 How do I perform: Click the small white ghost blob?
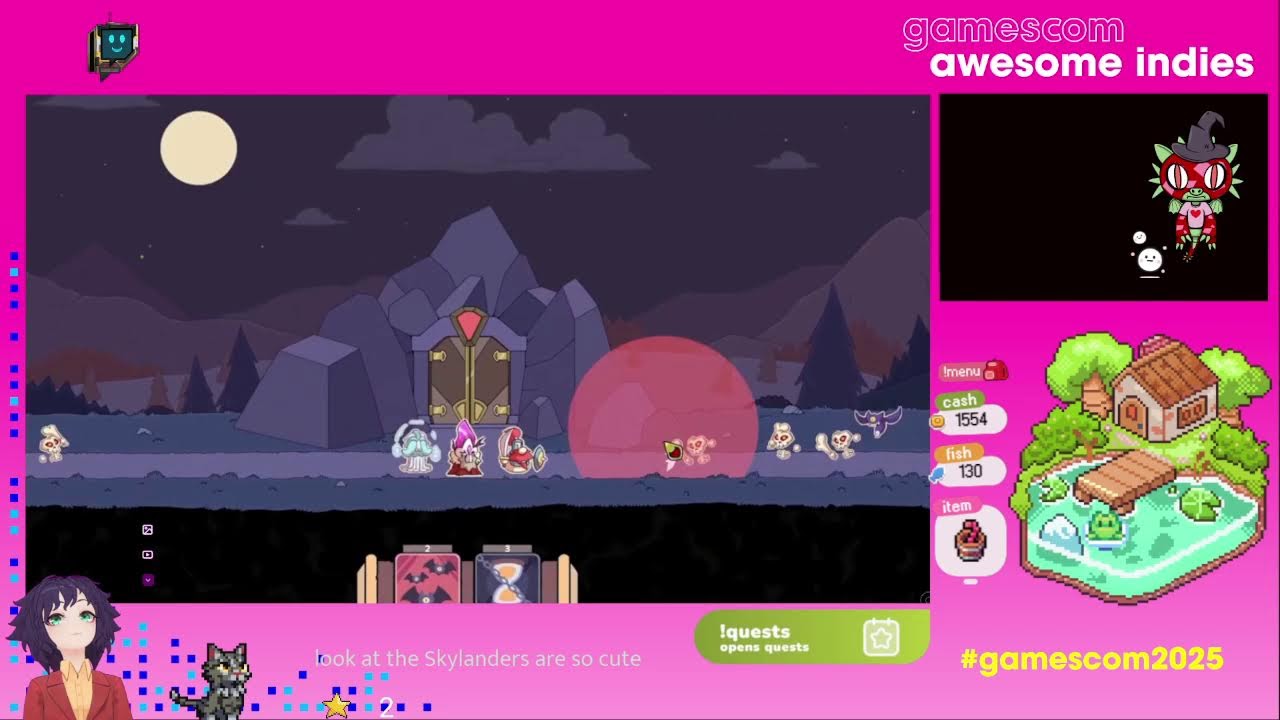(1150, 261)
